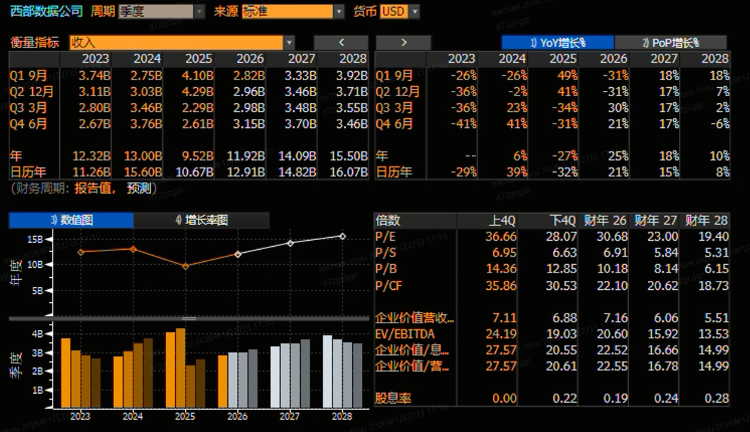Screen dimensions: 750x432
Task: Click the 股息率 dividend yield row
Action: click(x=393, y=398)
